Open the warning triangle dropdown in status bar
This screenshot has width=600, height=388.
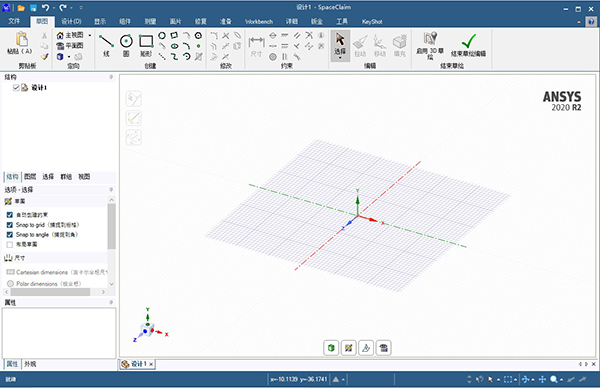pyautogui.click(x=343, y=380)
